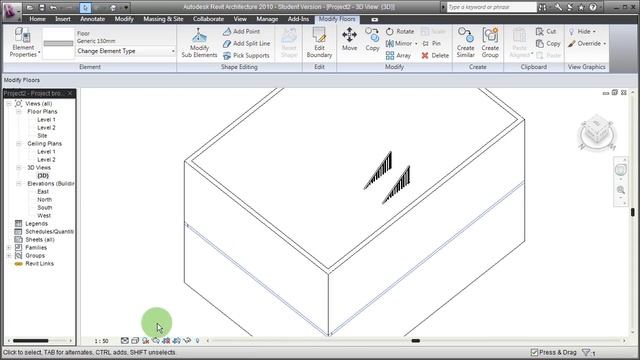Open the Insert ribbon tab
This screenshot has height=360, width=640.
click(63, 19)
